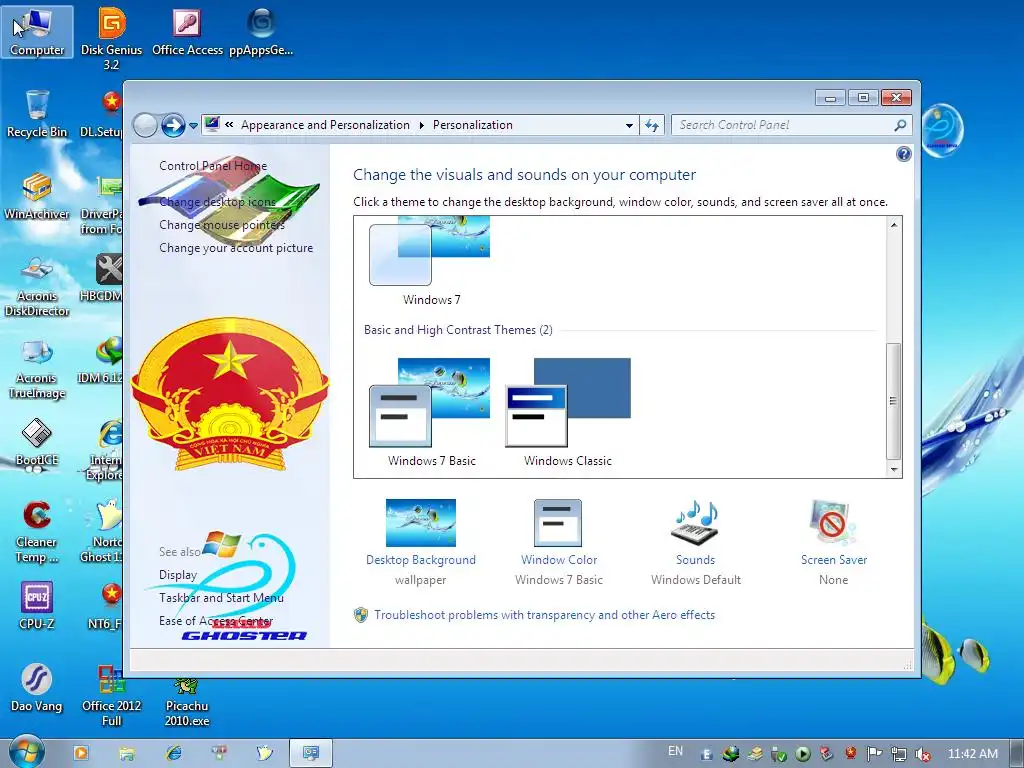Select the Windows 7 Aero theme
Viewport: 1024px width, 768px height.
point(430,263)
